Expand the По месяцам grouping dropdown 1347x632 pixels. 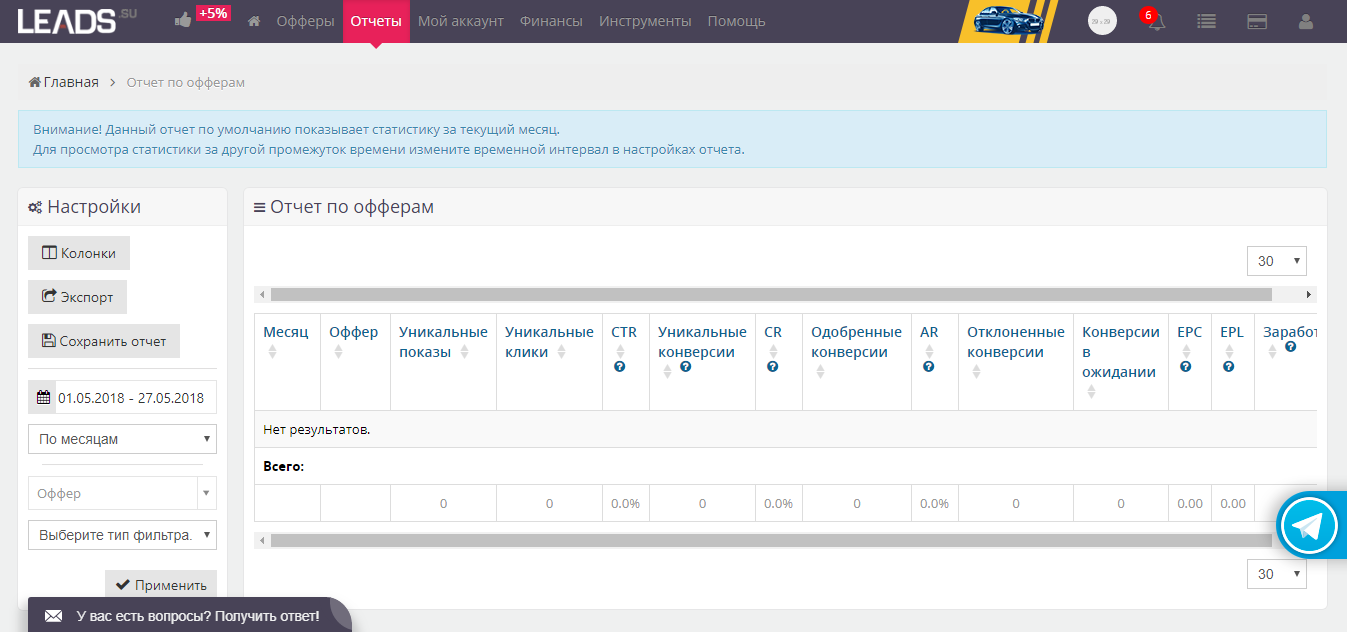122,438
